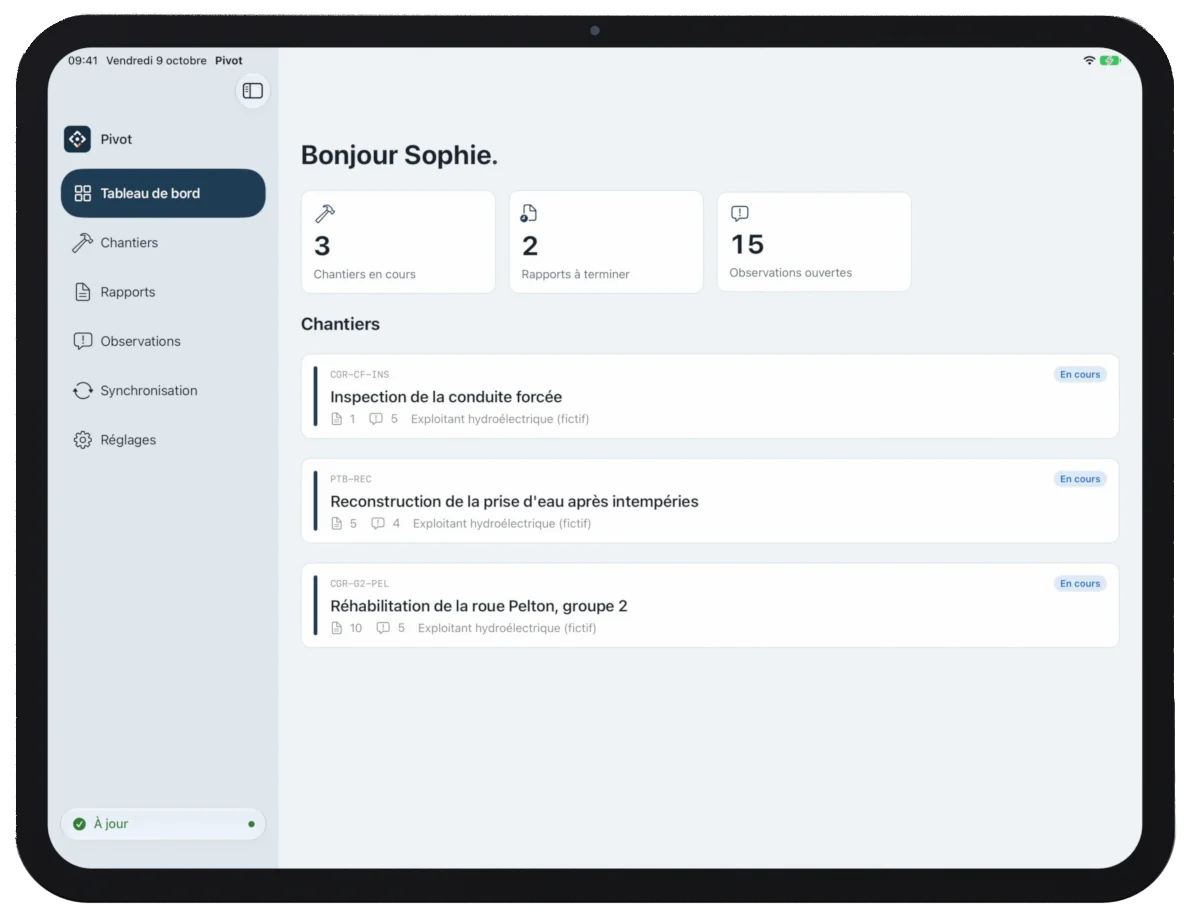The height and width of the screenshot is (916, 1190).
Task: Click En cours badge on CGR-G2-PEL
Action: (x=1080, y=584)
